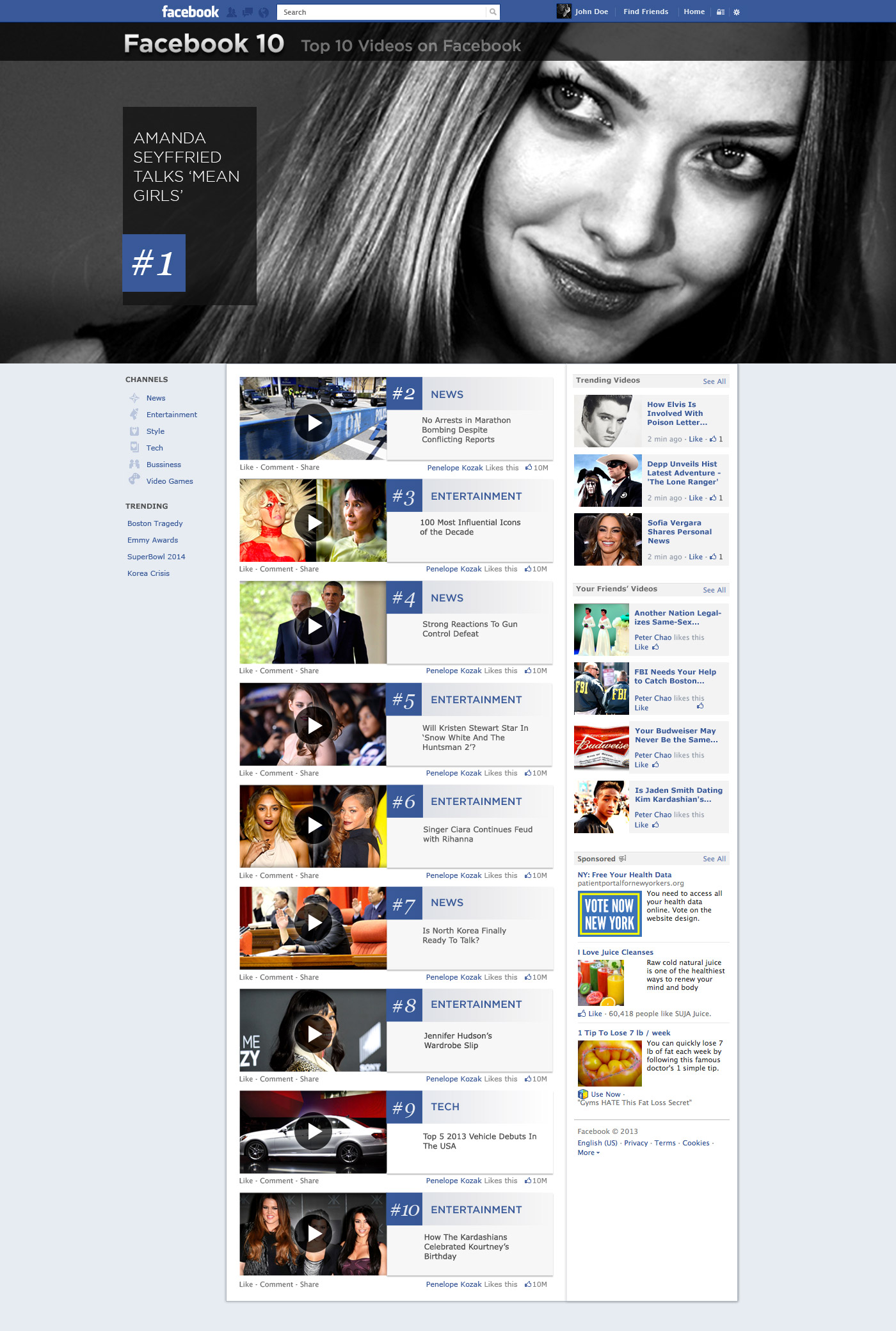See All trending videos

pos(714,381)
